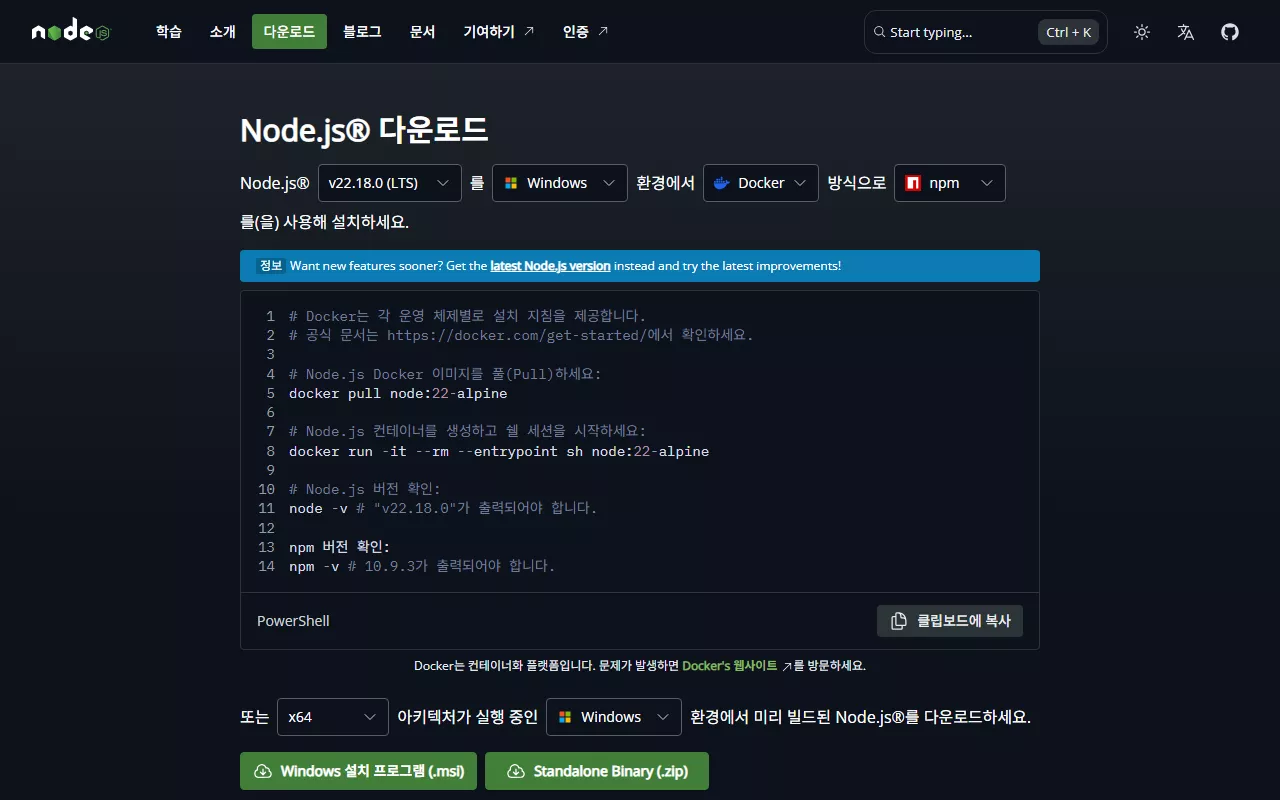Open the Docker's 웹사이트 link
Image resolution: width=1280 pixels, height=800 pixels.
tap(730, 666)
